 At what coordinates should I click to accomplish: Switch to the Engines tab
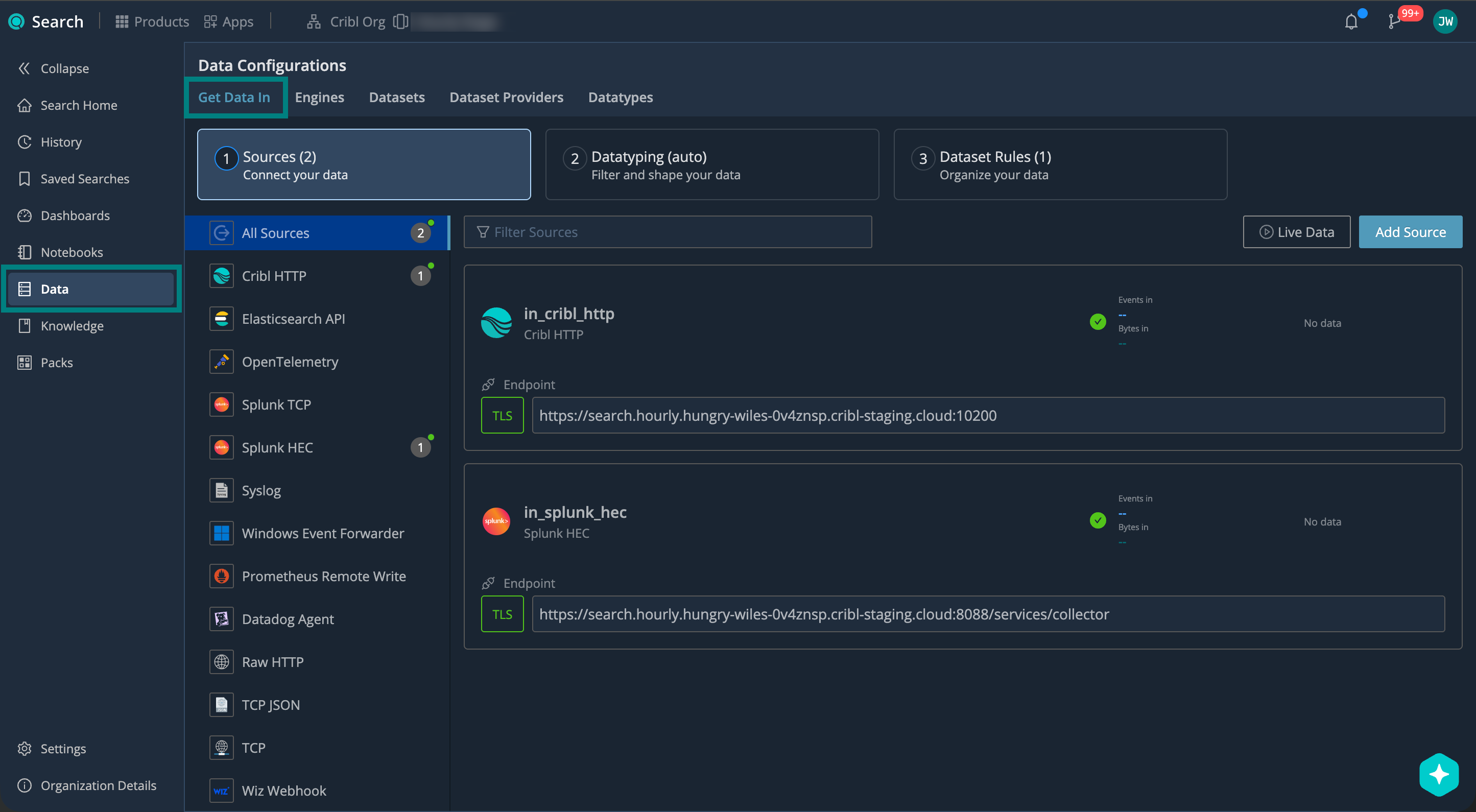(x=319, y=97)
